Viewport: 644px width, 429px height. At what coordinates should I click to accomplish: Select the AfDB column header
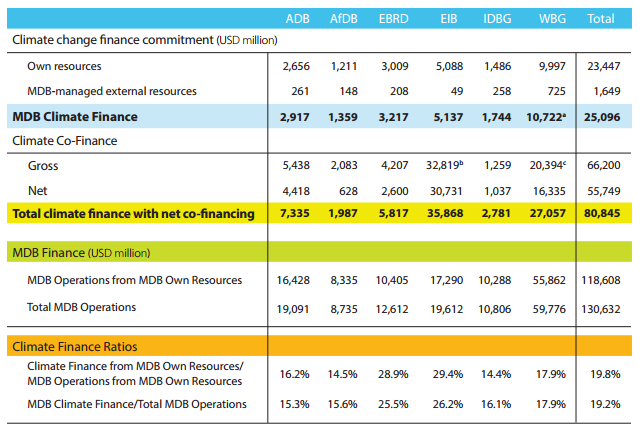tap(344, 18)
